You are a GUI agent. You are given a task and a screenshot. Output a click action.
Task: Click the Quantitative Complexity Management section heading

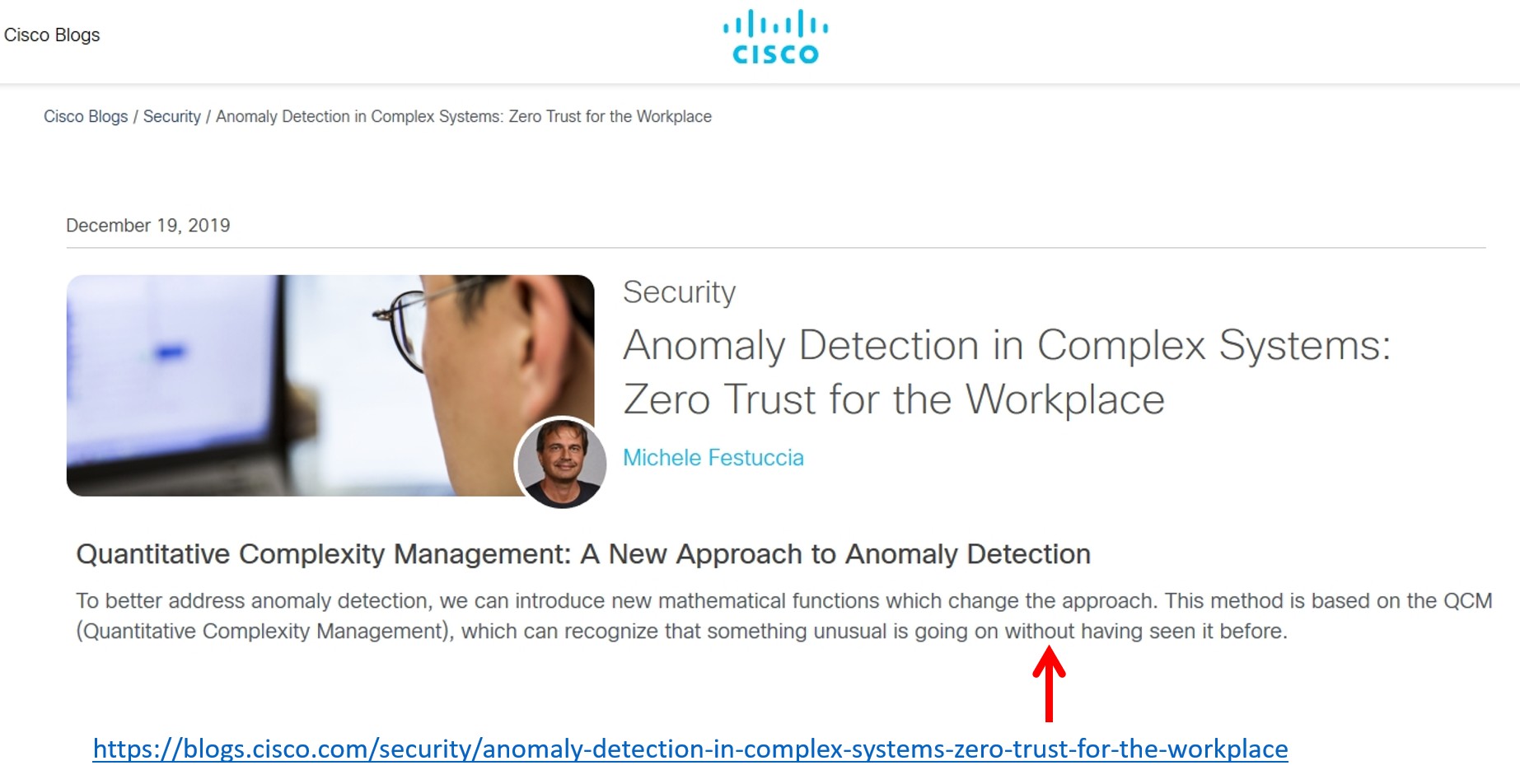(x=582, y=554)
